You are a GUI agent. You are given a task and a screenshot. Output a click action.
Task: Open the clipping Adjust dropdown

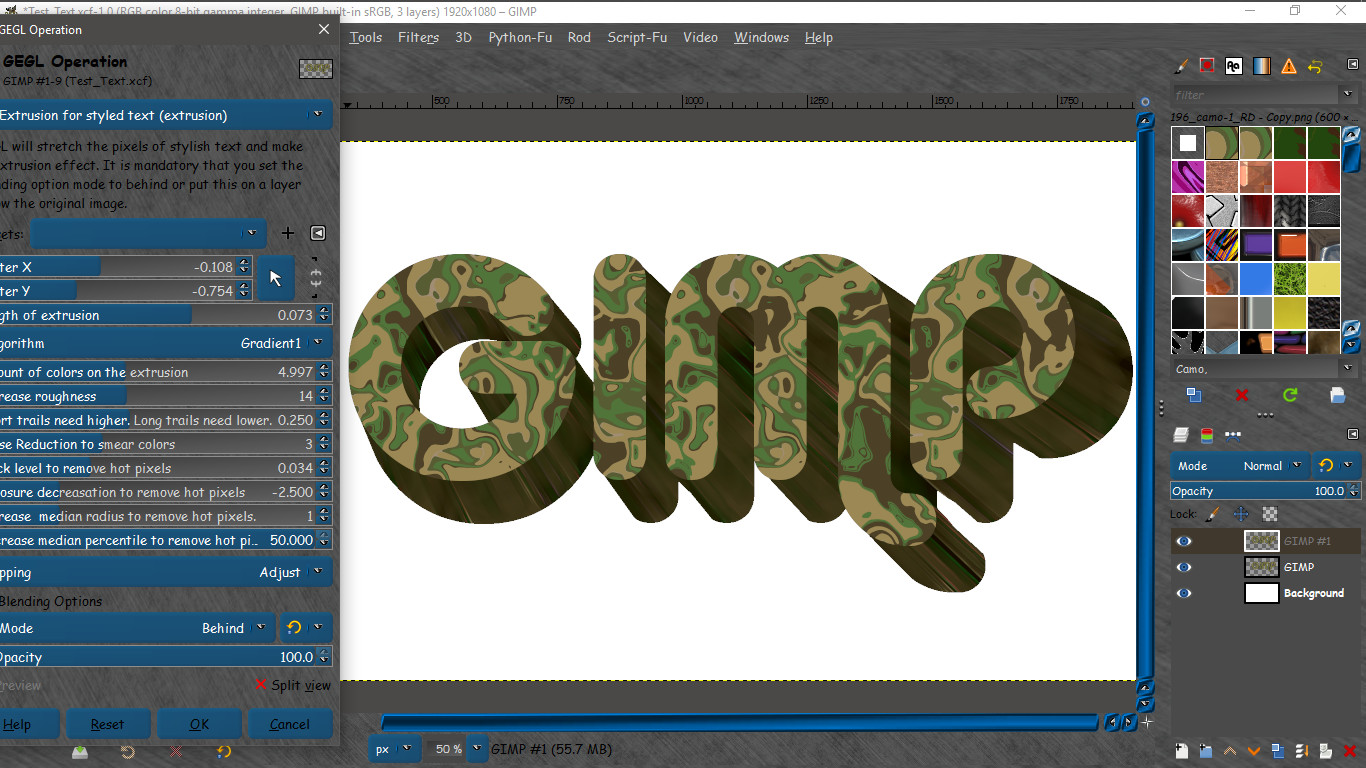point(165,573)
